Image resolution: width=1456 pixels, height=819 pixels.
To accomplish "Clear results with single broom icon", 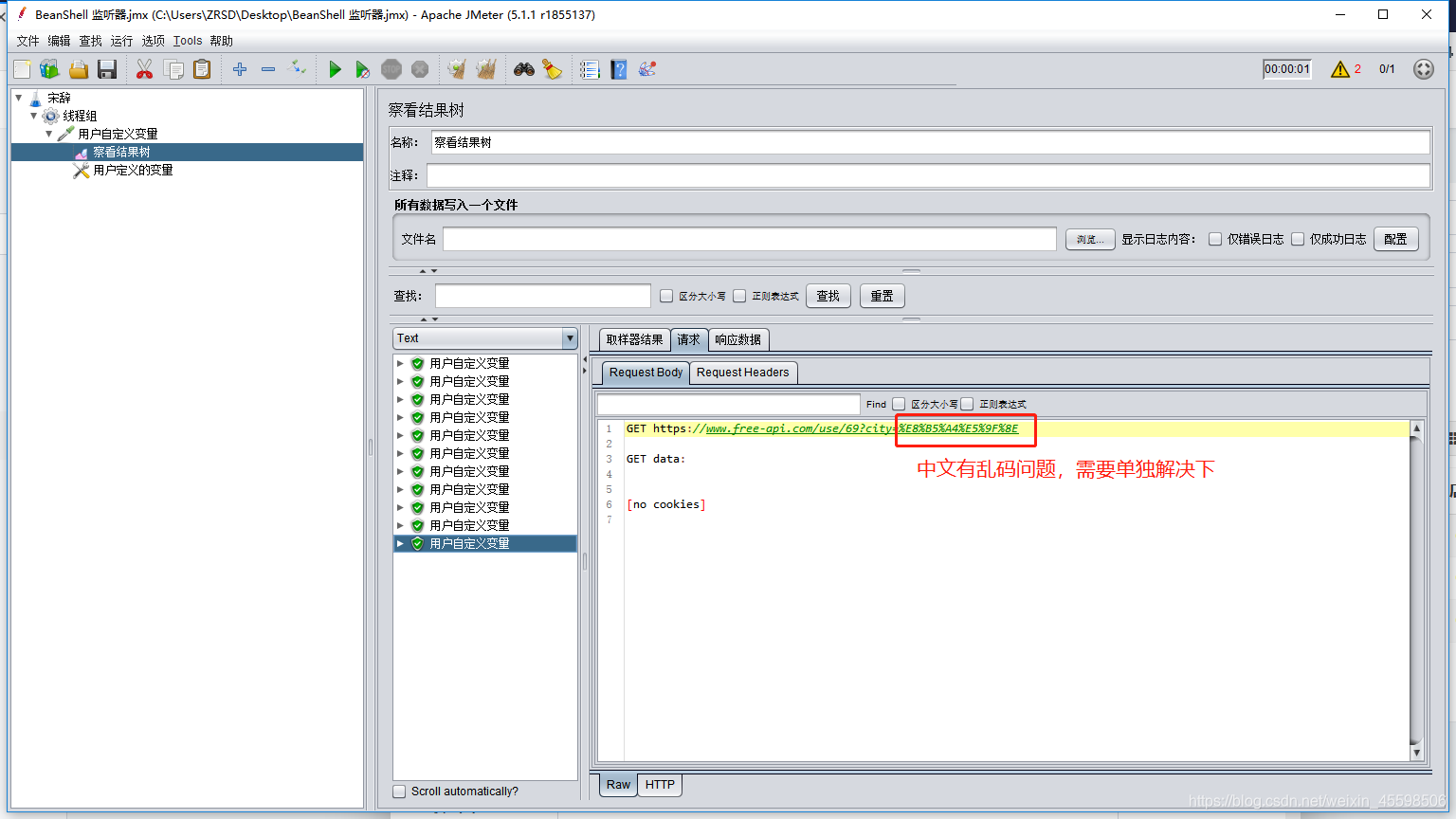I will pos(457,69).
